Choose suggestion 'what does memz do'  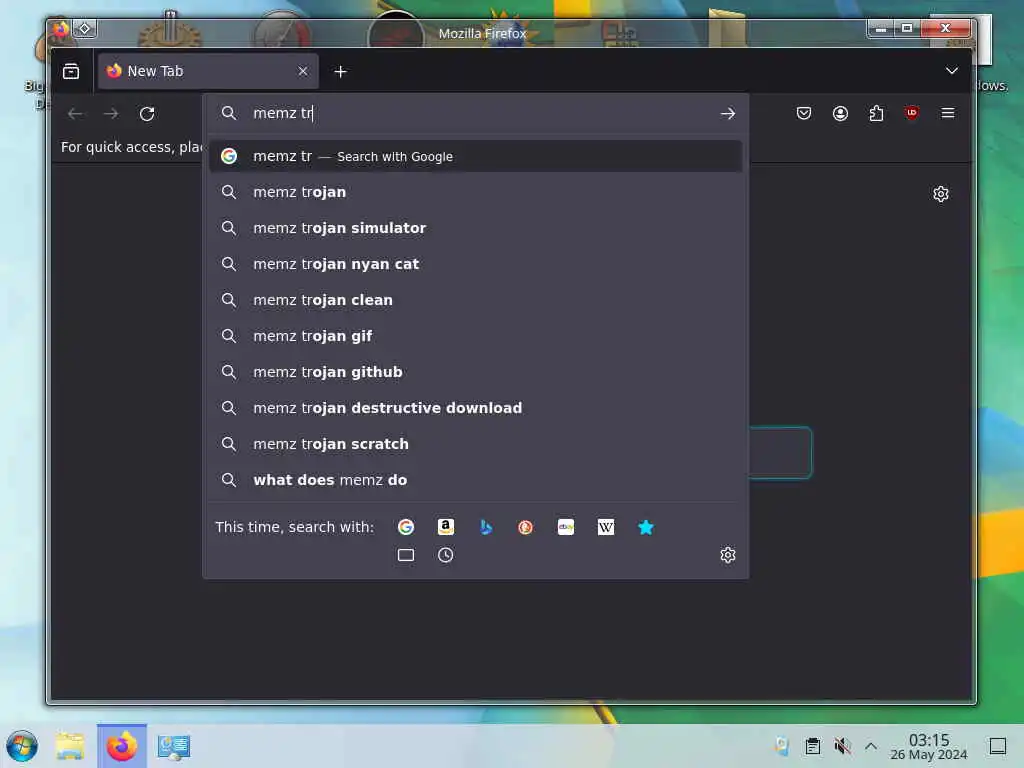coord(475,479)
